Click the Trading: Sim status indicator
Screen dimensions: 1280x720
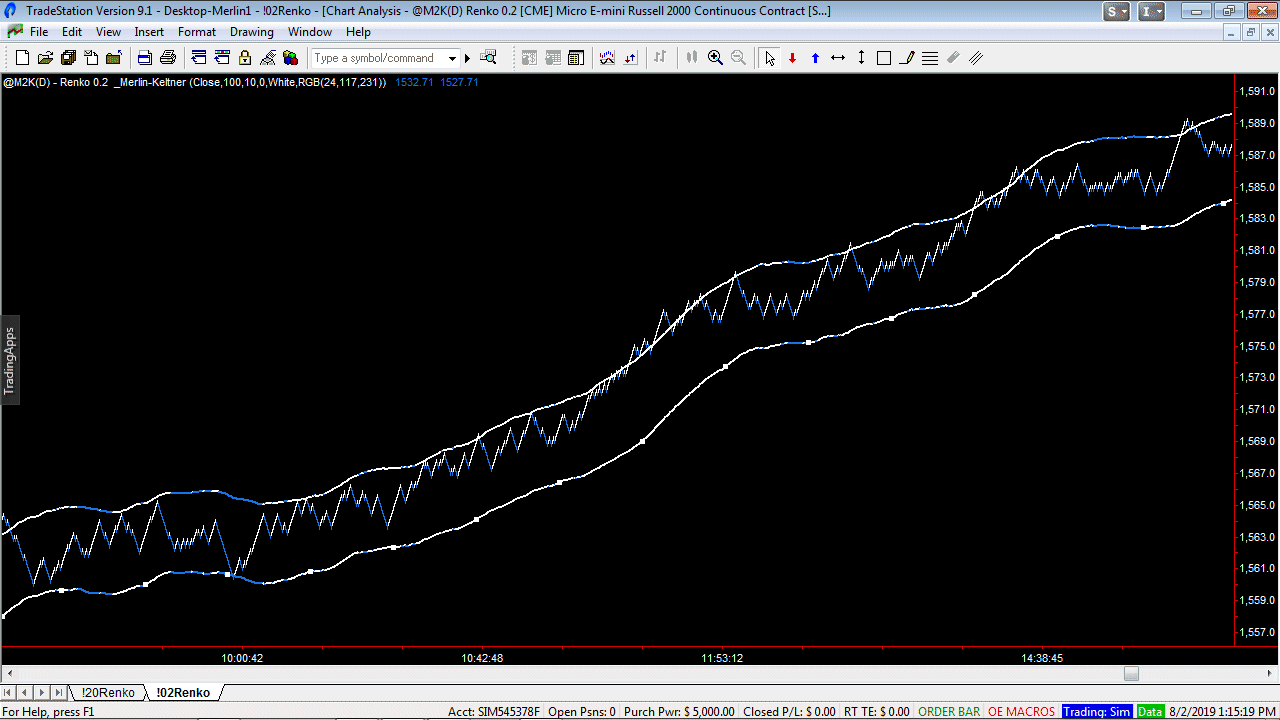pos(1097,712)
